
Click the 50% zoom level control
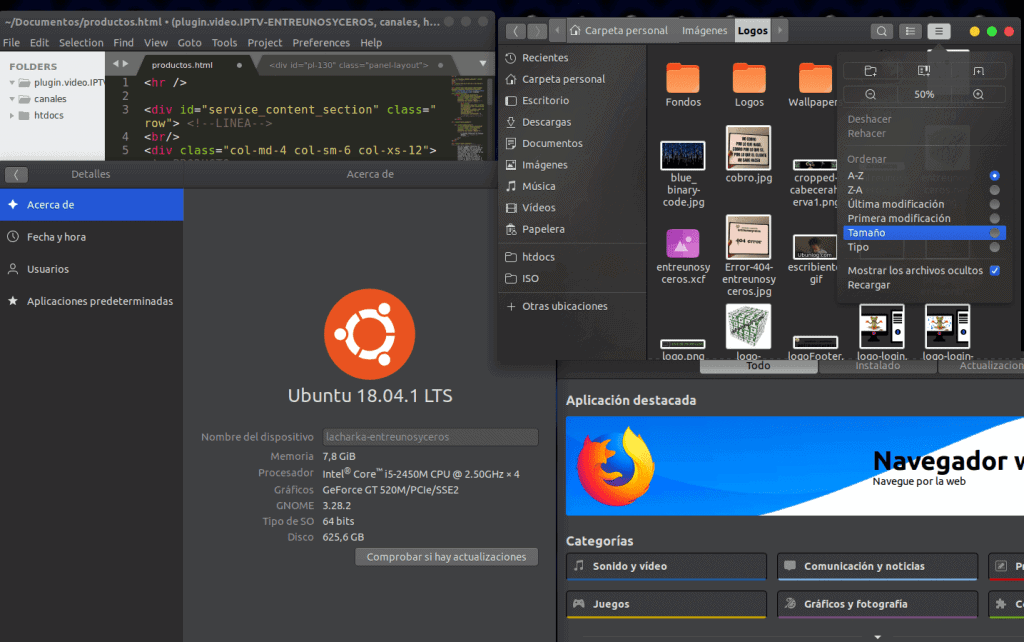pyautogui.click(x=922, y=95)
